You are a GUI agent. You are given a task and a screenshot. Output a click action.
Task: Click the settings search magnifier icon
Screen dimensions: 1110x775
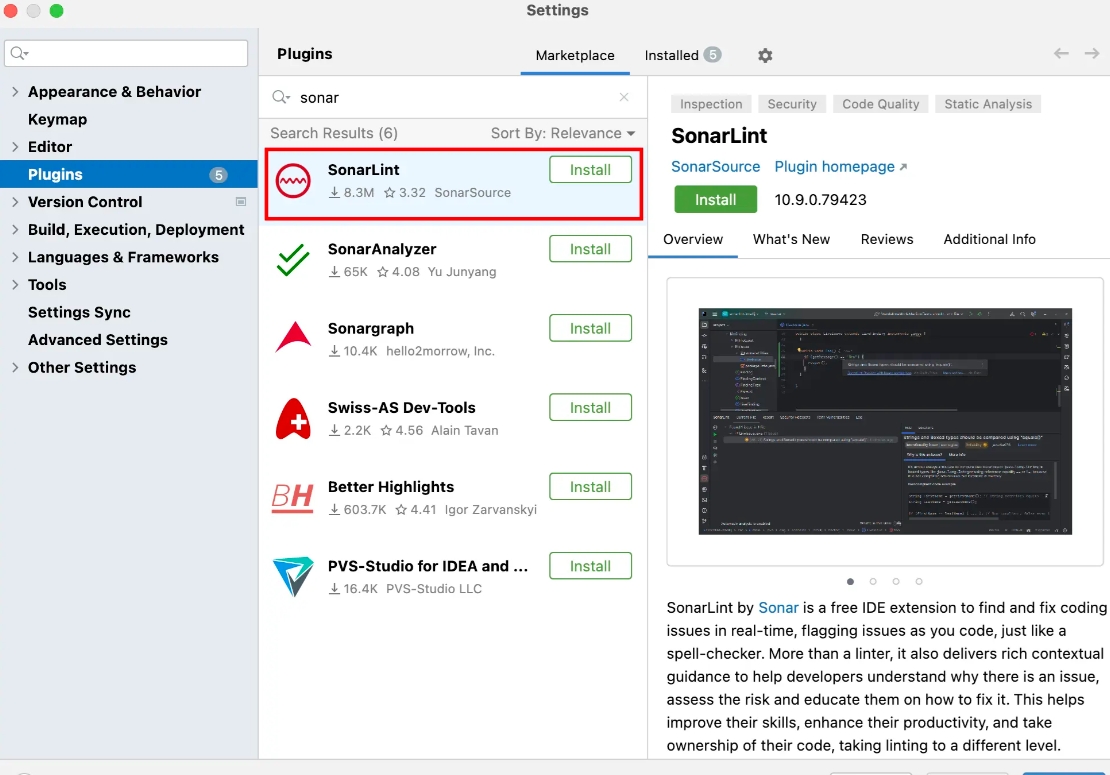19,53
